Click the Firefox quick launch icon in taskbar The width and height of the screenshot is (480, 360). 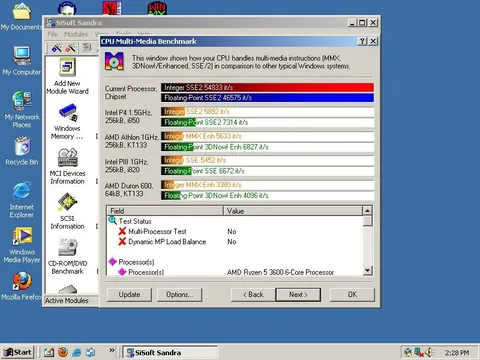click(63, 352)
